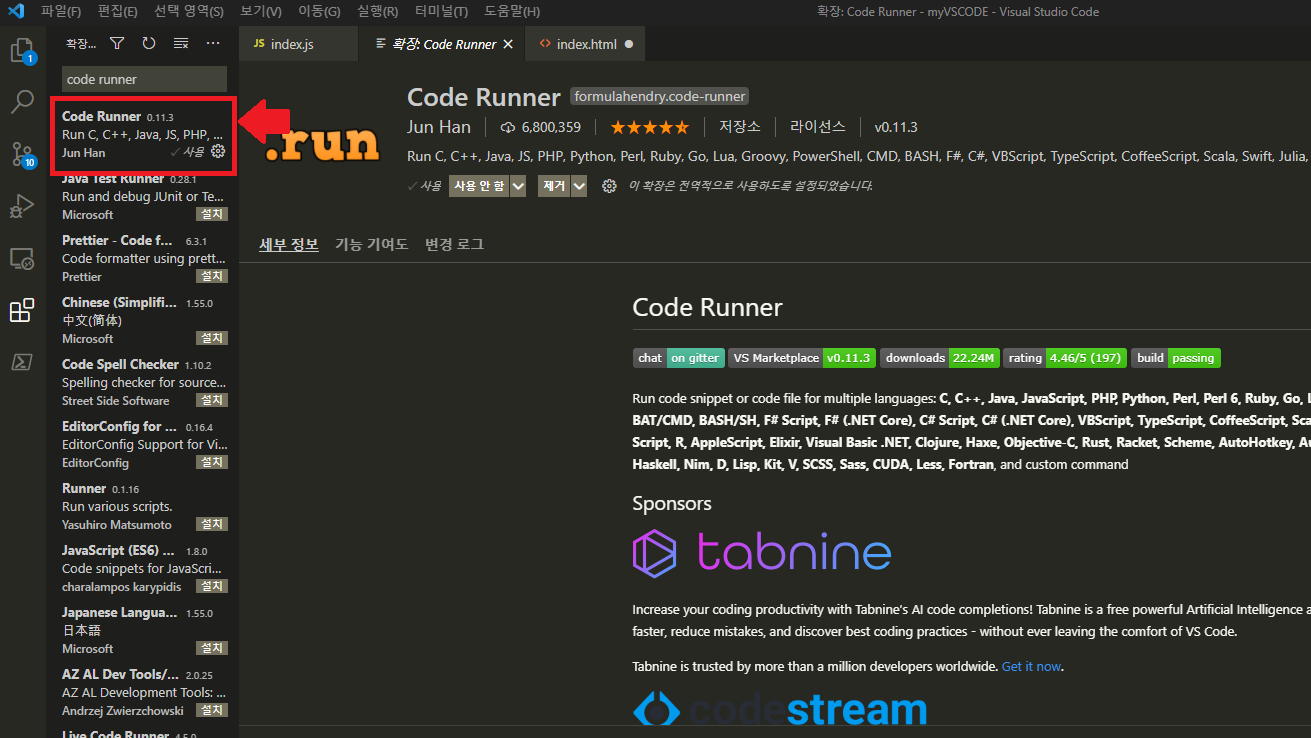Click the extensions search field with code runner
The width and height of the screenshot is (1311, 738).
click(x=144, y=79)
